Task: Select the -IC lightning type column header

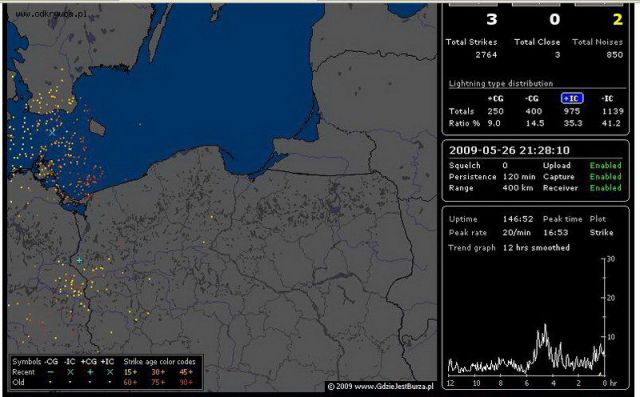Action: click(x=607, y=98)
